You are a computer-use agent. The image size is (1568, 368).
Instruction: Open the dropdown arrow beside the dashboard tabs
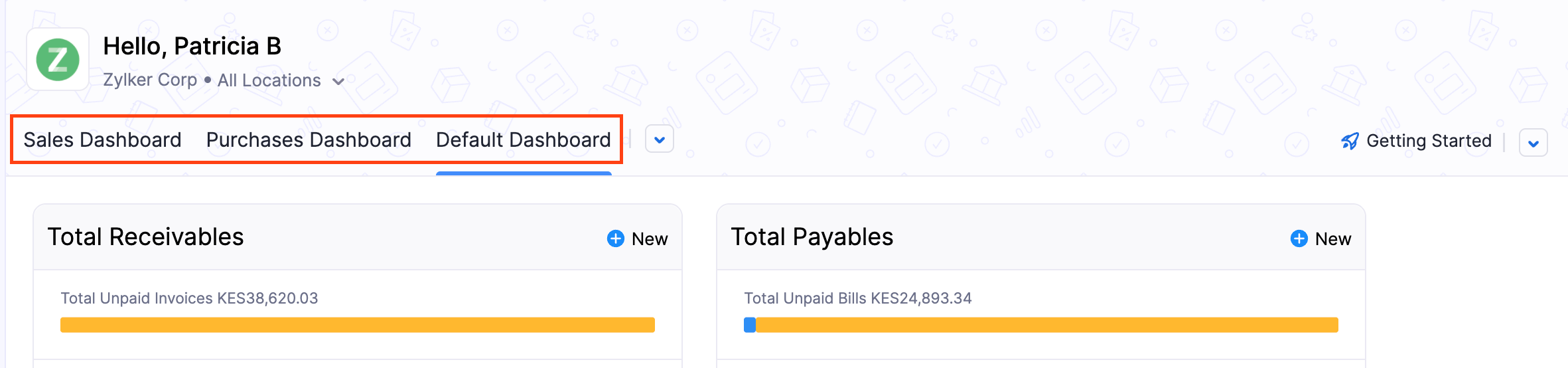coord(660,139)
